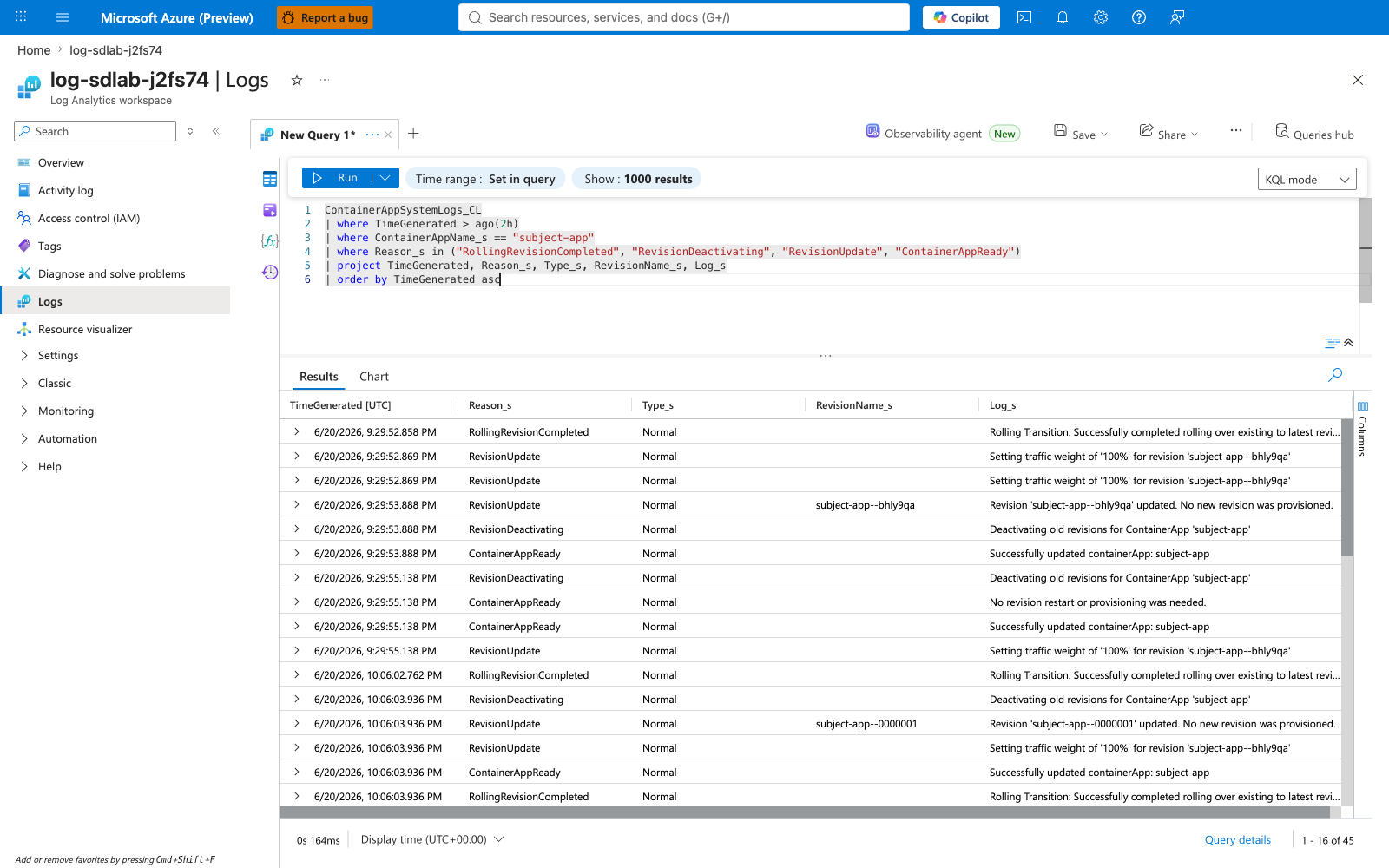The width and height of the screenshot is (1389, 868).
Task: Favorite this workspace with the star icon
Action: tap(297, 80)
